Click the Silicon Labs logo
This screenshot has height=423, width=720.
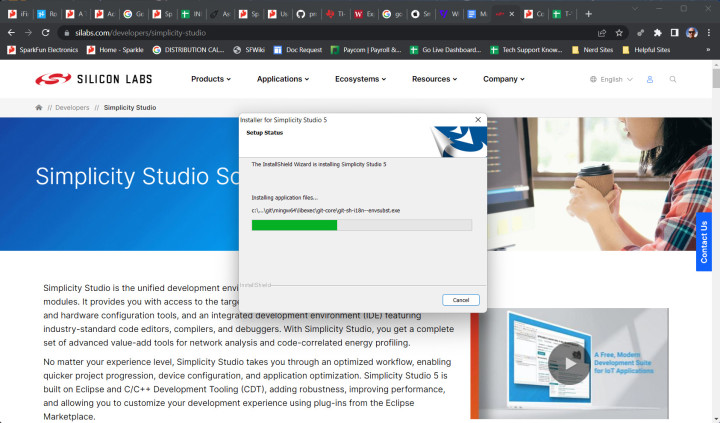coord(94,79)
